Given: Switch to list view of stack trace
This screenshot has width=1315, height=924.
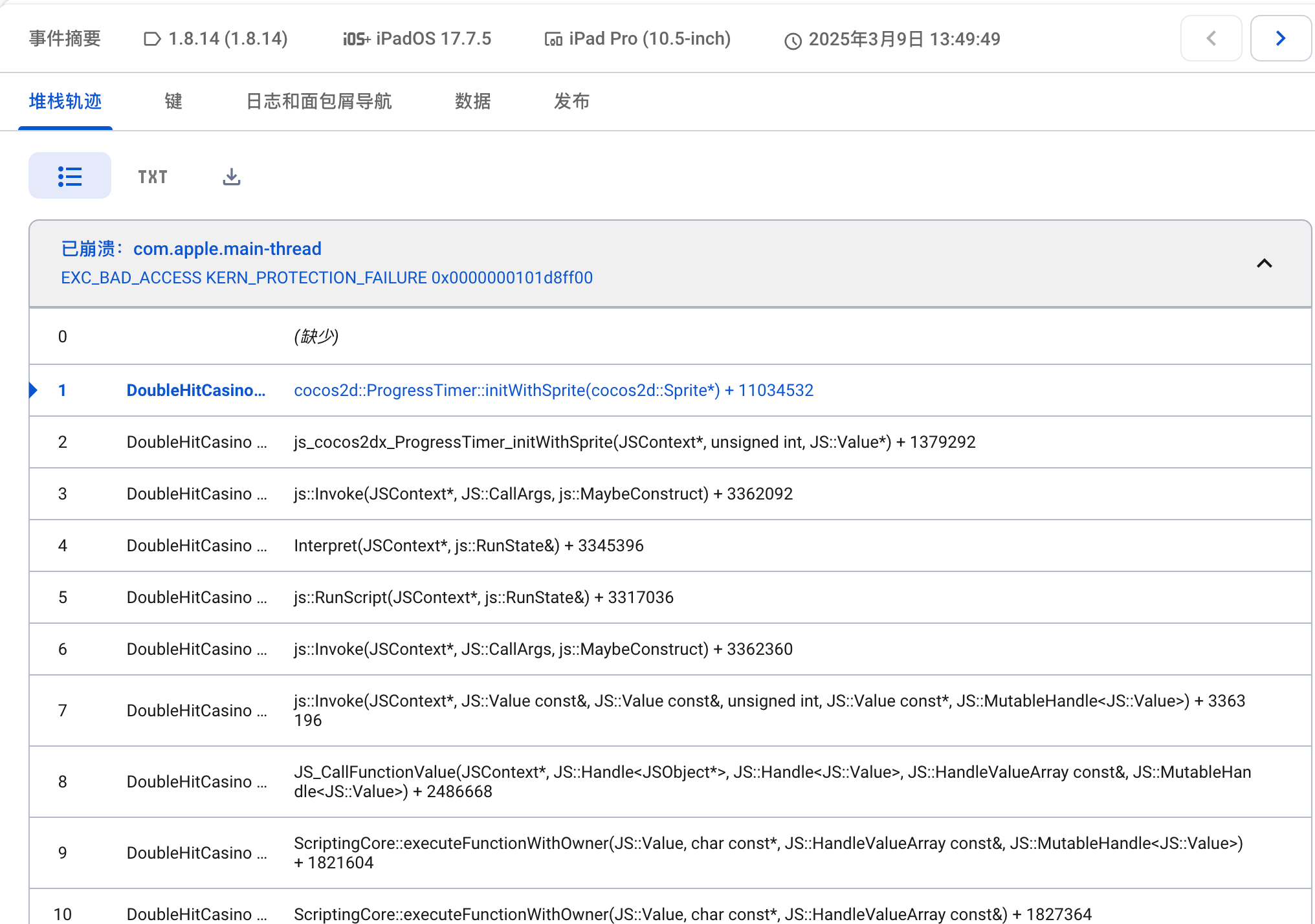Looking at the screenshot, I should coord(70,176).
